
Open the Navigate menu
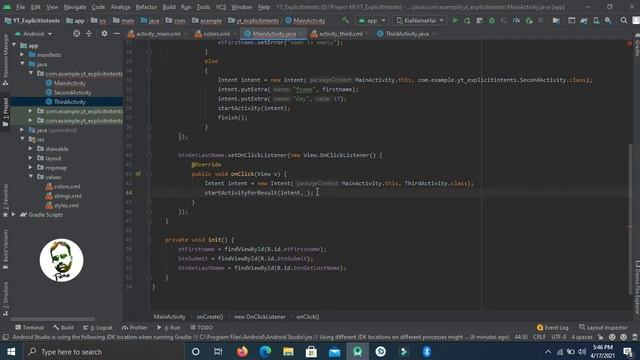click(75, 7)
